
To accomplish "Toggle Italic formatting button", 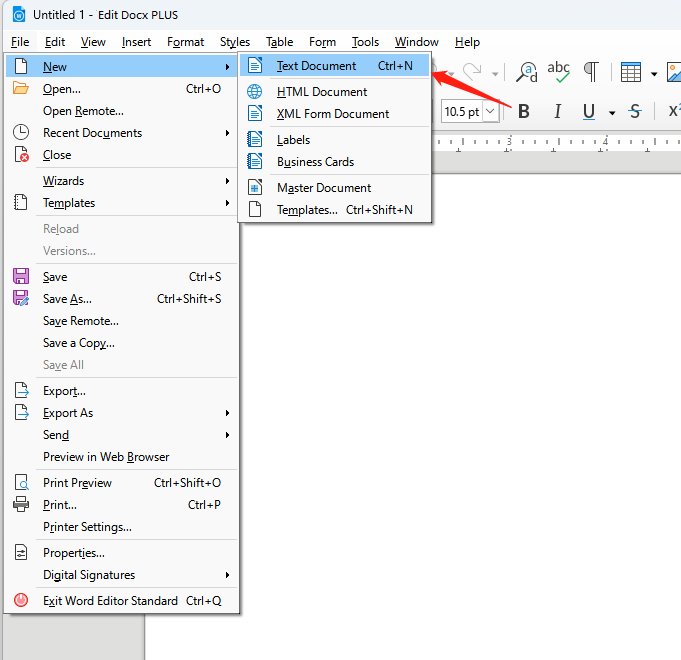I will (x=557, y=112).
